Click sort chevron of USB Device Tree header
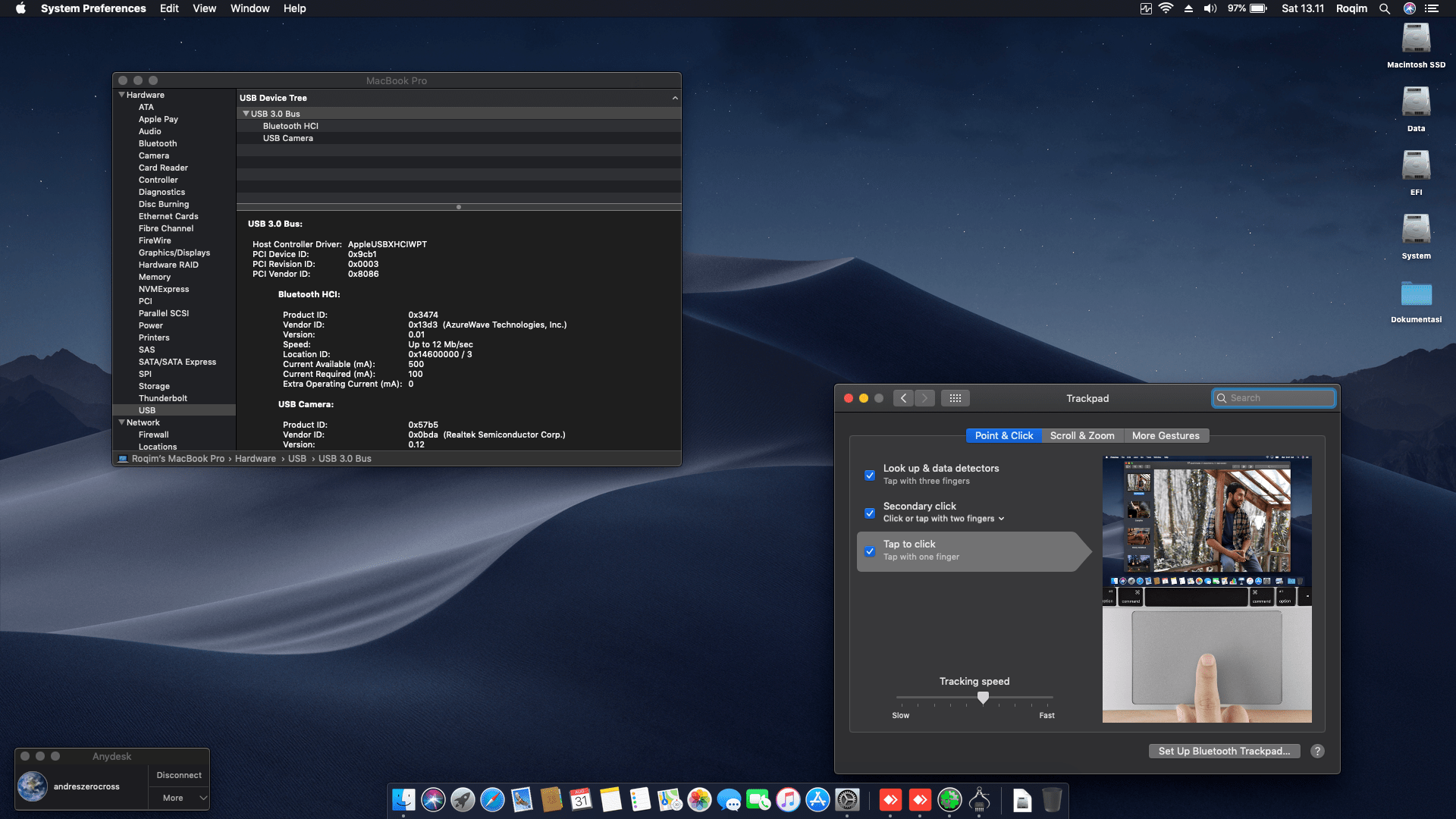The height and width of the screenshot is (819, 1456). click(675, 98)
